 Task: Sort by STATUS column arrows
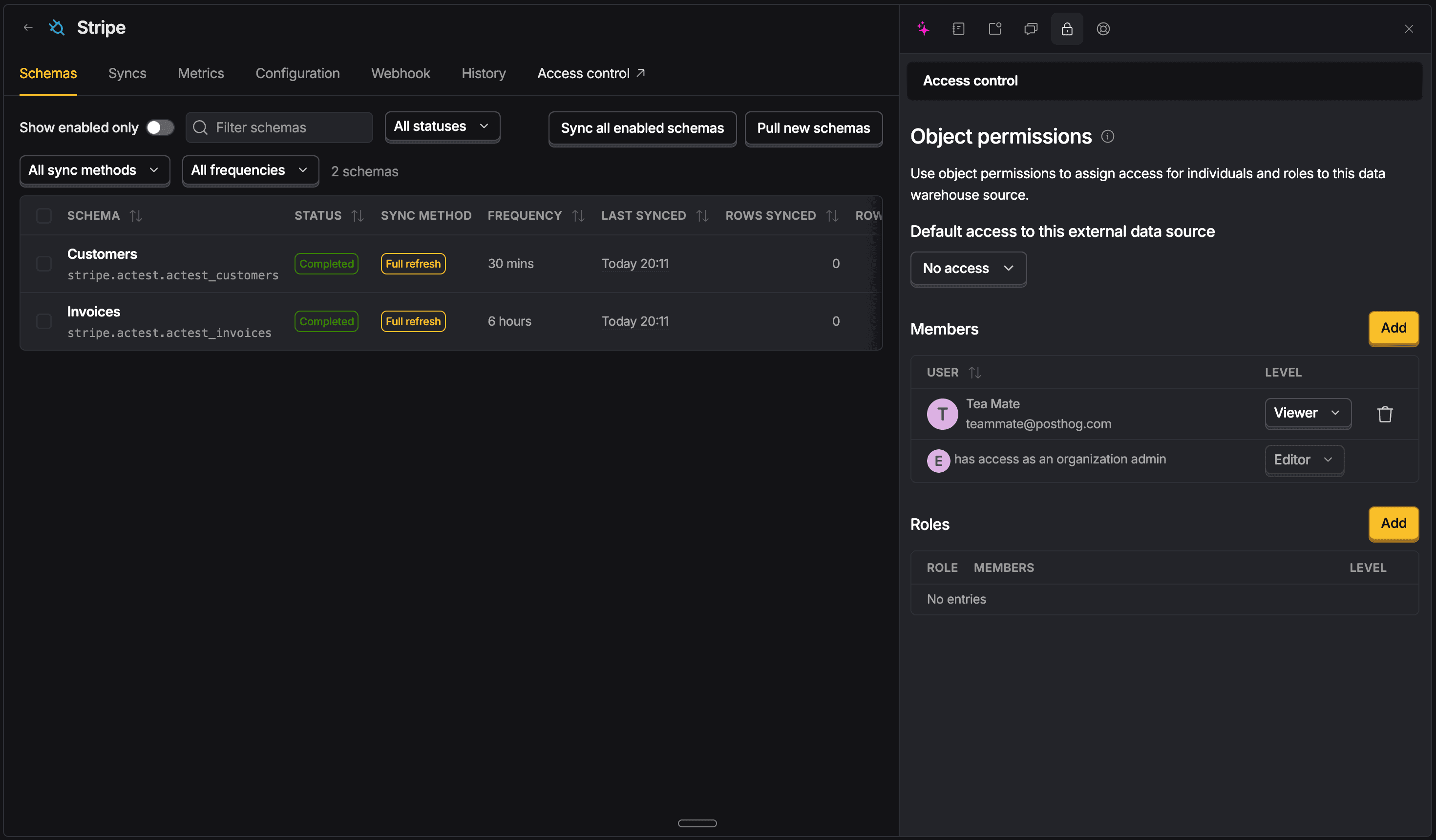click(x=358, y=215)
